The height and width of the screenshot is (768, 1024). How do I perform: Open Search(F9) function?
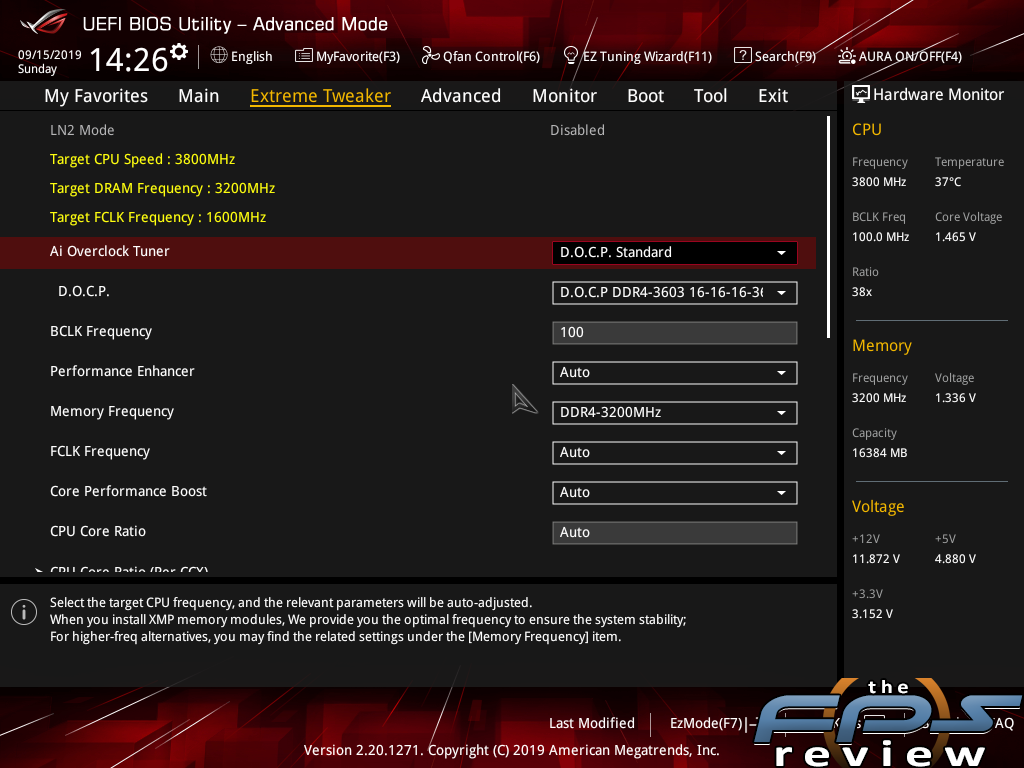point(785,56)
